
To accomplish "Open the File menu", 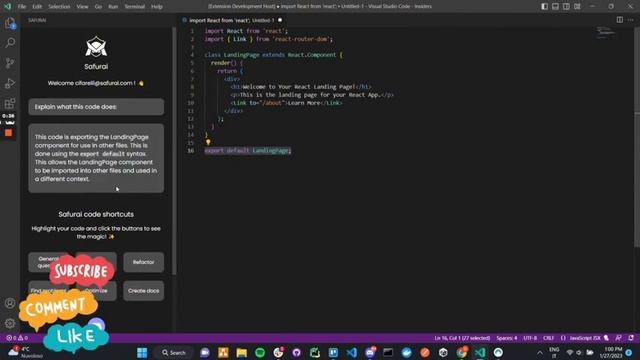I will point(22,7).
